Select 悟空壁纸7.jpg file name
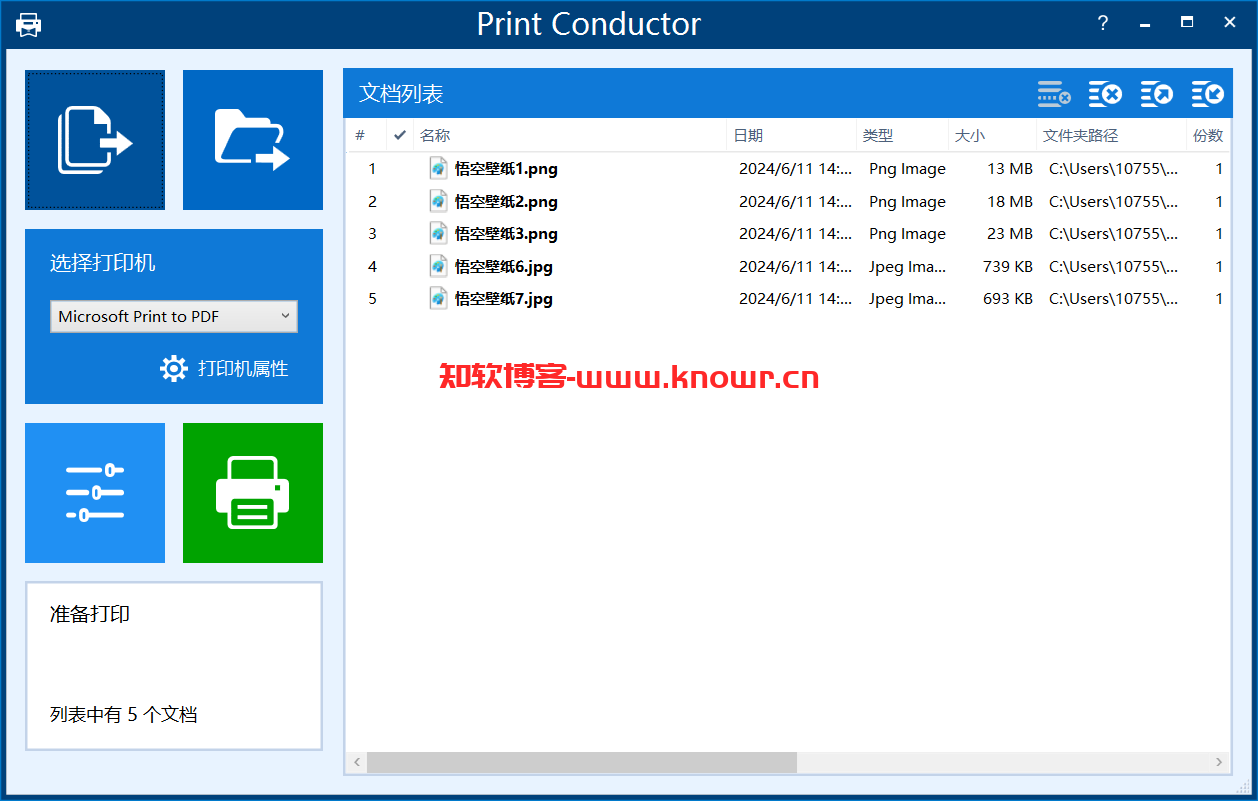This screenshot has height=801, width=1258. point(504,299)
